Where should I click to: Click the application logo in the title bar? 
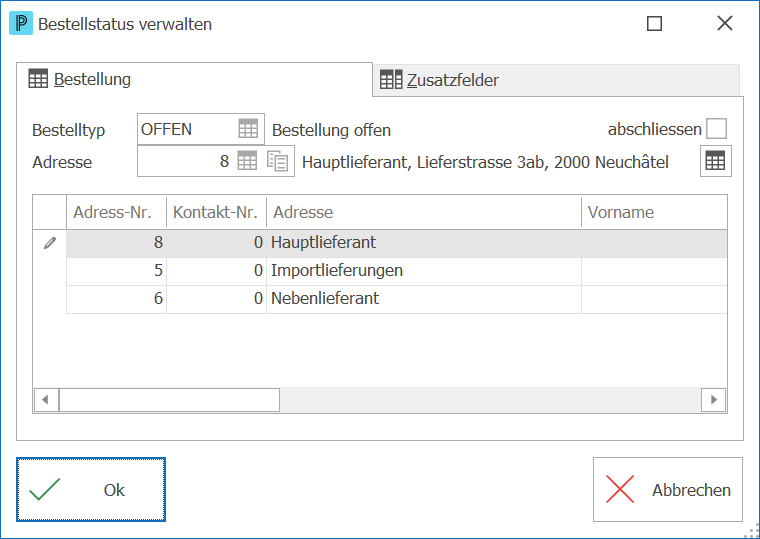pos(21,23)
